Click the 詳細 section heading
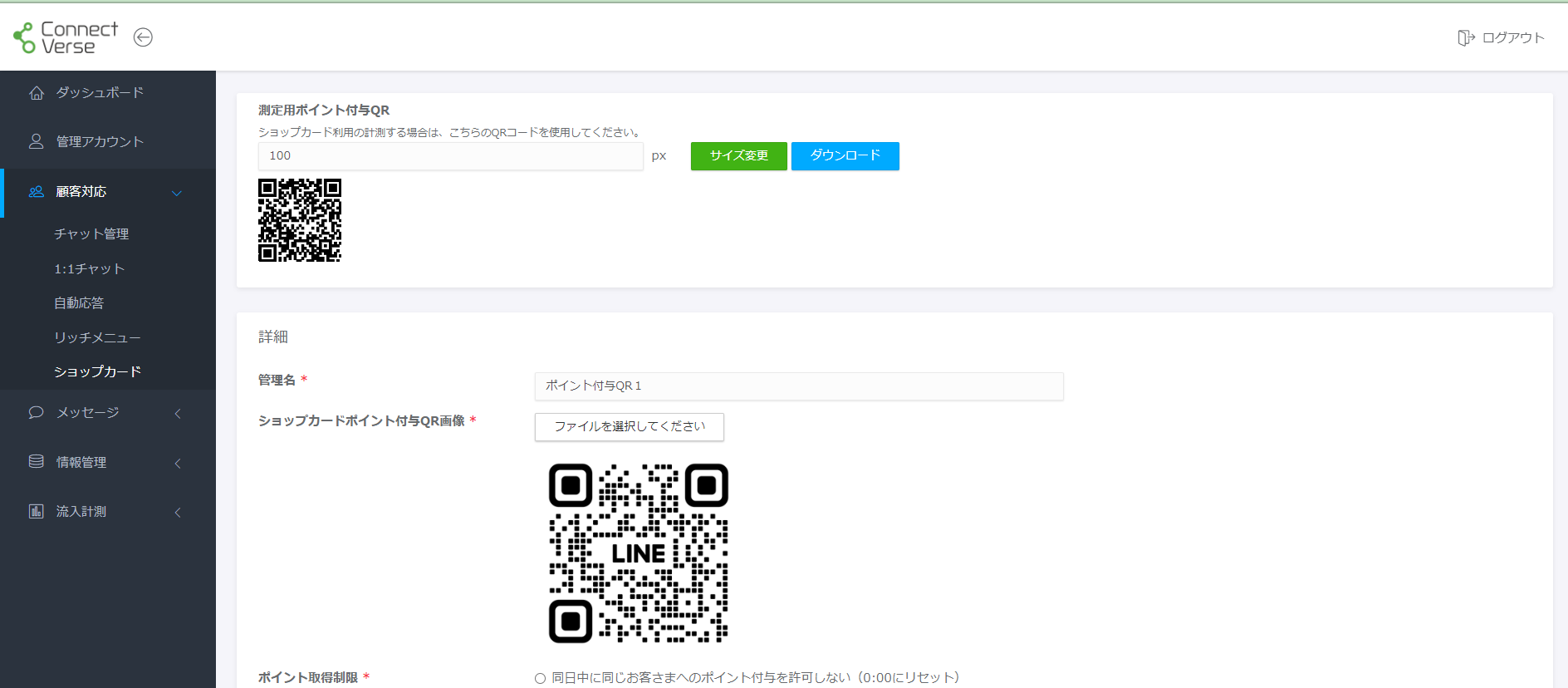This screenshot has height=688, width=1568. tap(273, 337)
